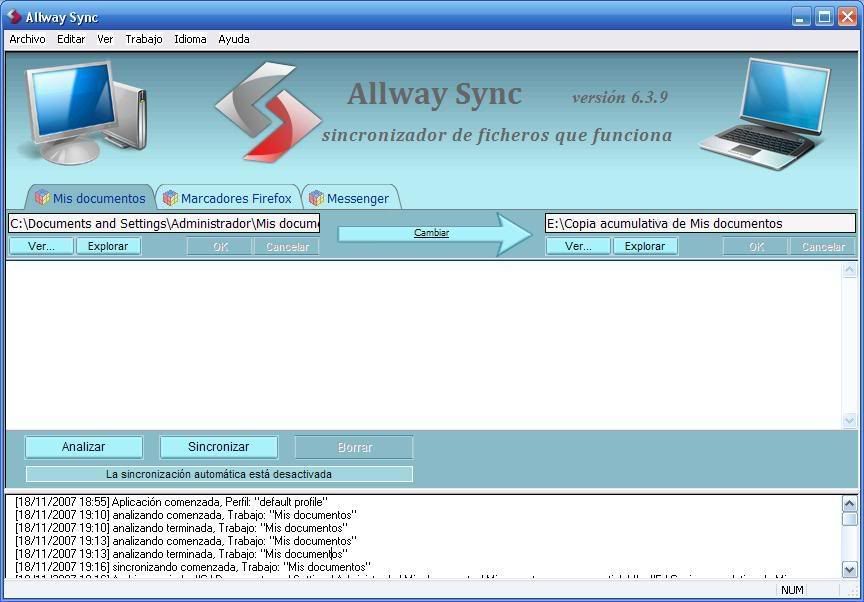
Task: Click the log panel scroll down arrow
Action: click(x=850, y=570)
